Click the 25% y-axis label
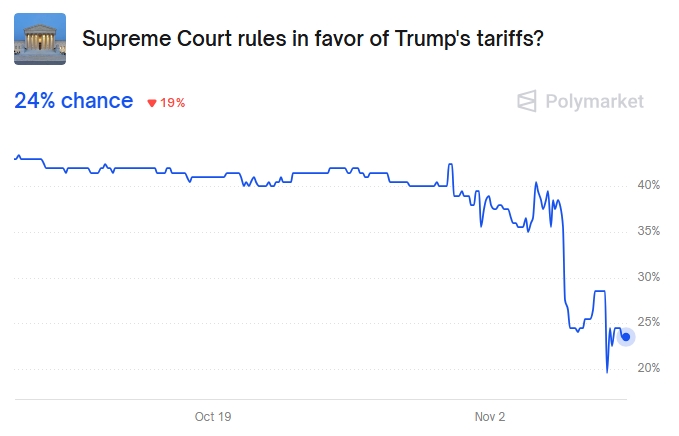Viewport: 679px width, 436px height. 648,322
